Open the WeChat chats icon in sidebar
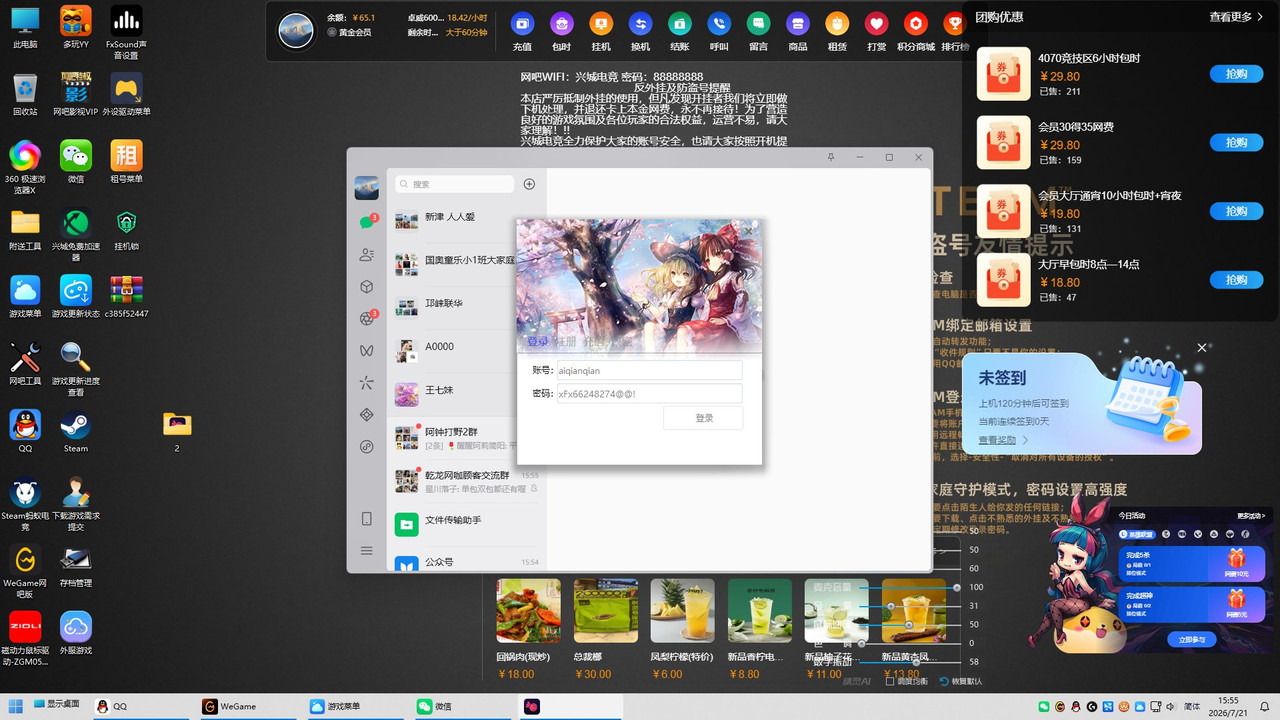This screenshot has height=720, width=1280. [x=367, y=223]
